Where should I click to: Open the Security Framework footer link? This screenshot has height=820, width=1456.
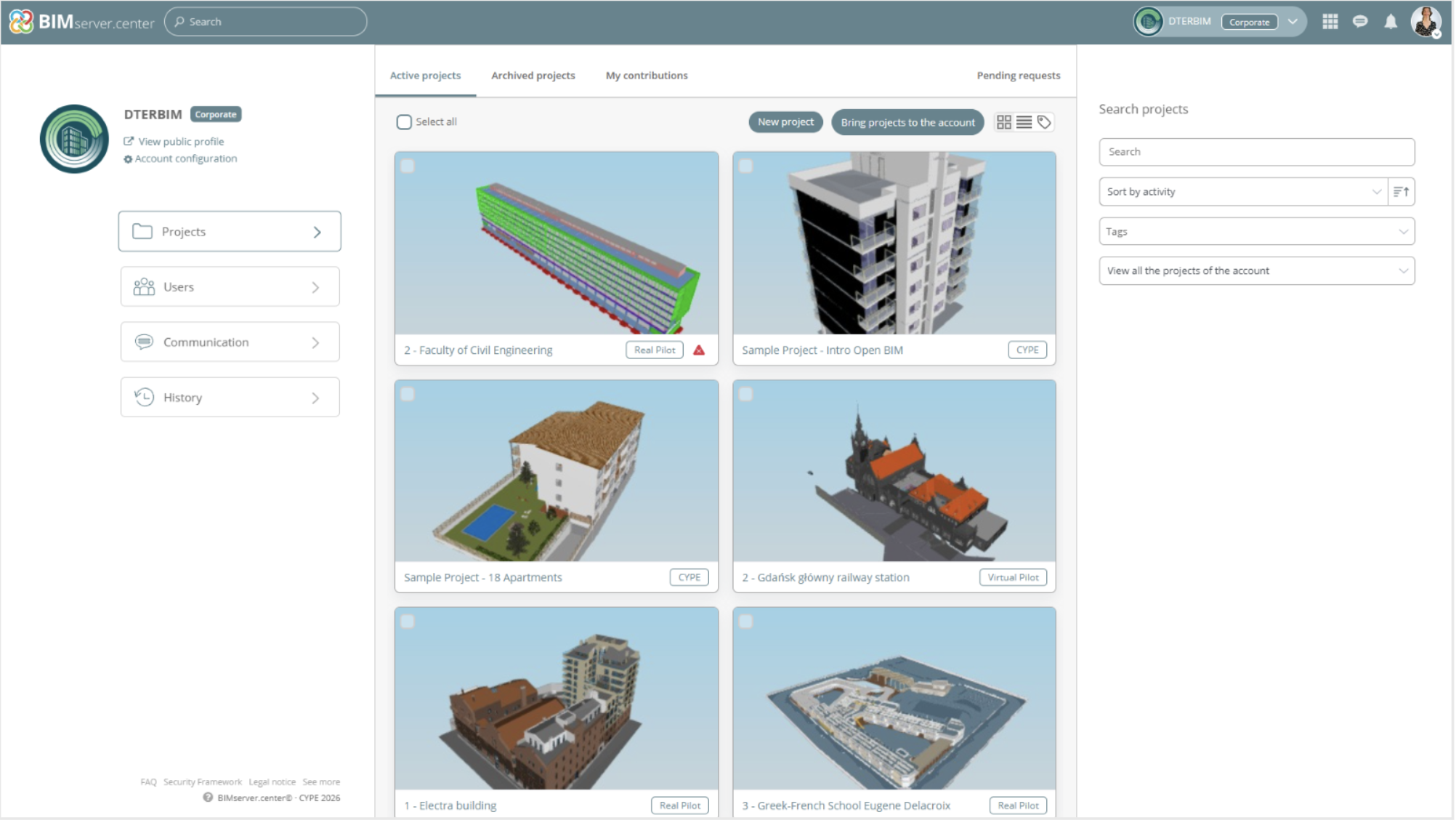tap(203, 782)
